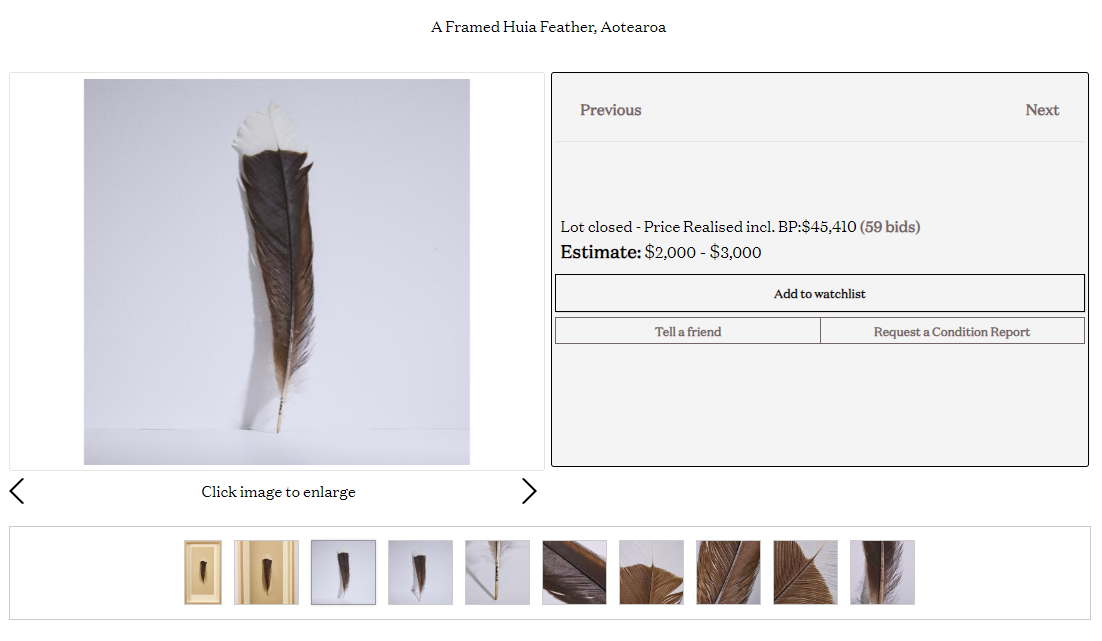Request a Condition Report

click(x=951, y=332)
